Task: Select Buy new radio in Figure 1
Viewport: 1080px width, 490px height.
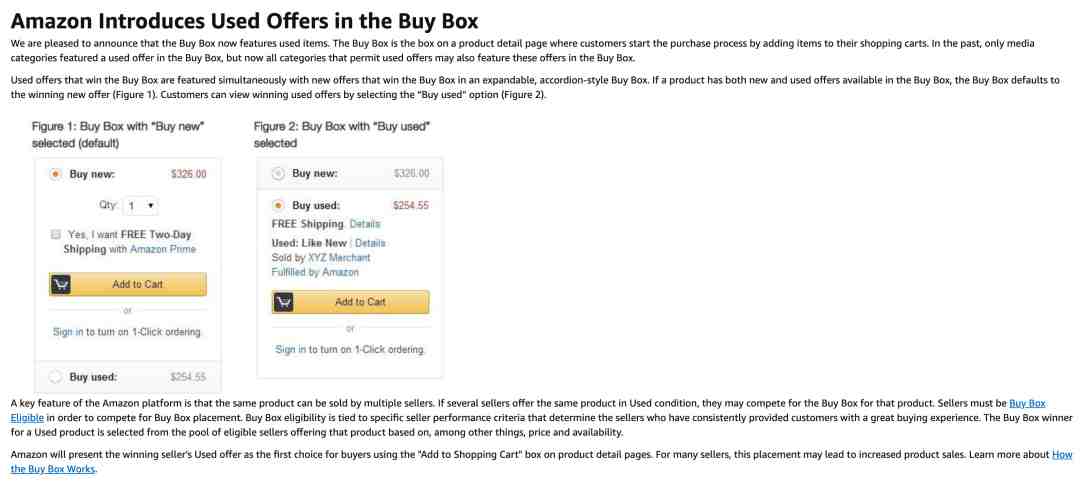Action: tap(56, 174)
